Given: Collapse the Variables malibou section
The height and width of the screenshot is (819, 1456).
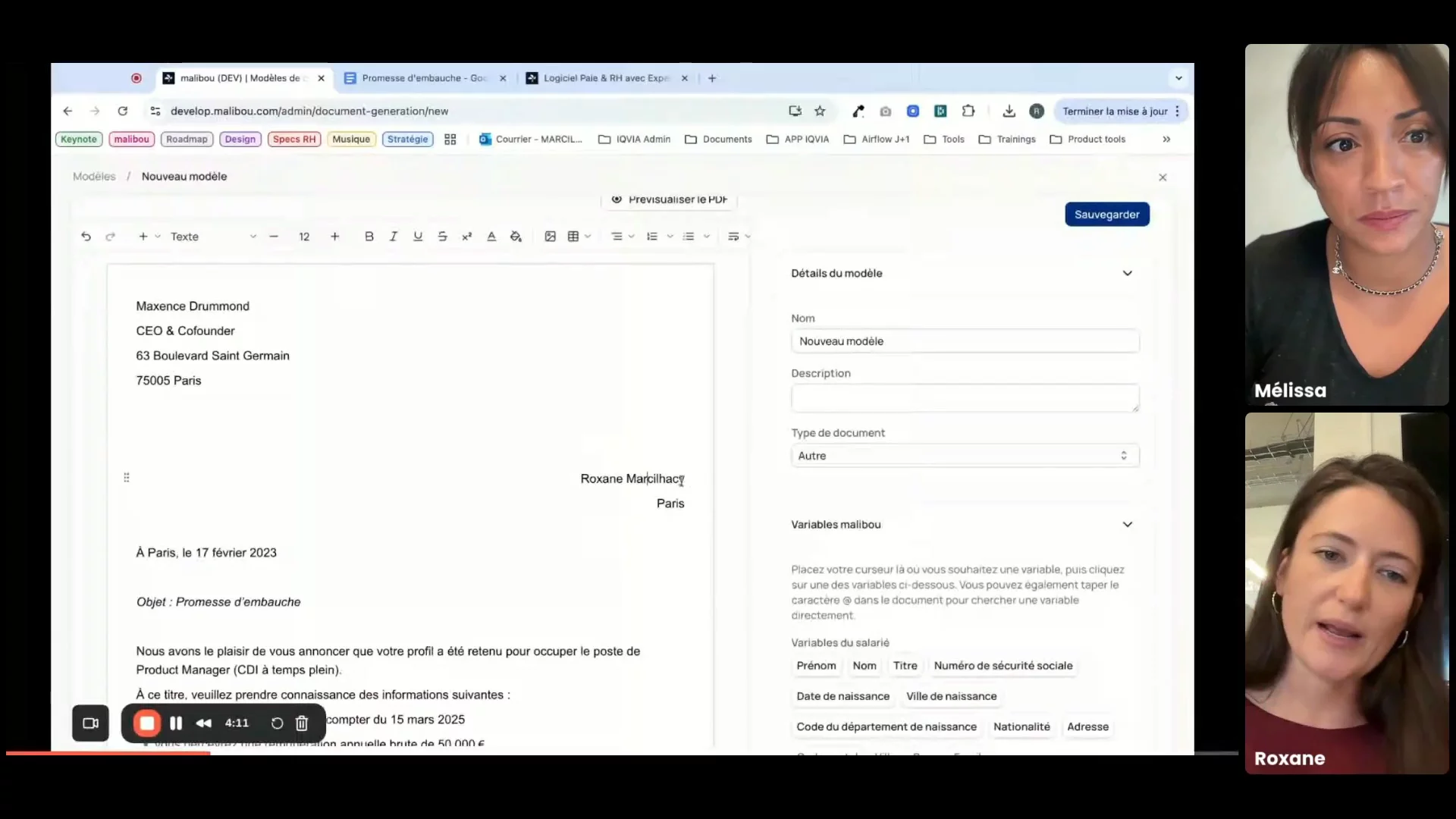Looking at the screenshot, I should 1127,525.
